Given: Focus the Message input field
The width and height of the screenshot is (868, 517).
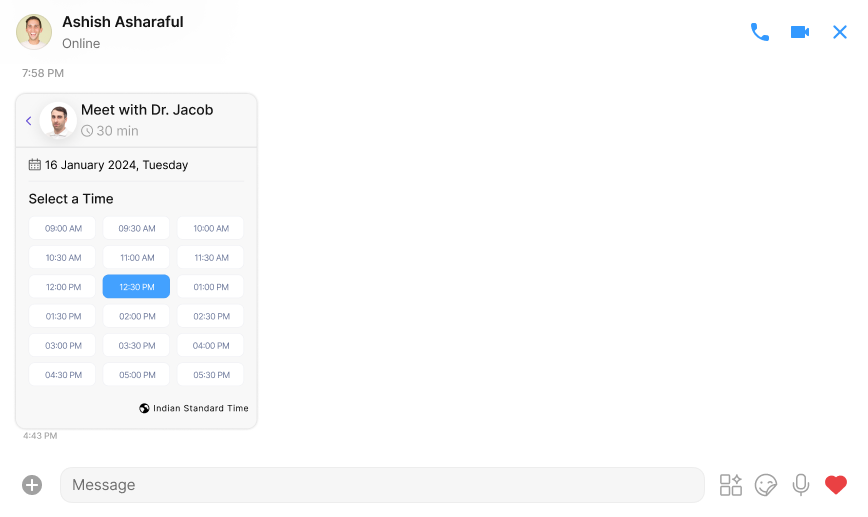Looking at the screenshot, I should click(382, 485).
